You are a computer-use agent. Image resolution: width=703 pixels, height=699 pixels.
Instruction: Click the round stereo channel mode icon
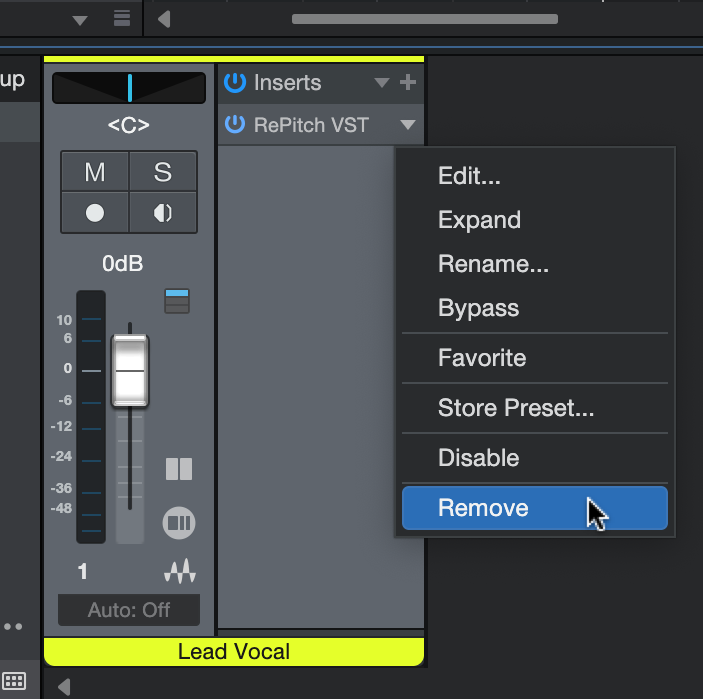coord(179,522)
